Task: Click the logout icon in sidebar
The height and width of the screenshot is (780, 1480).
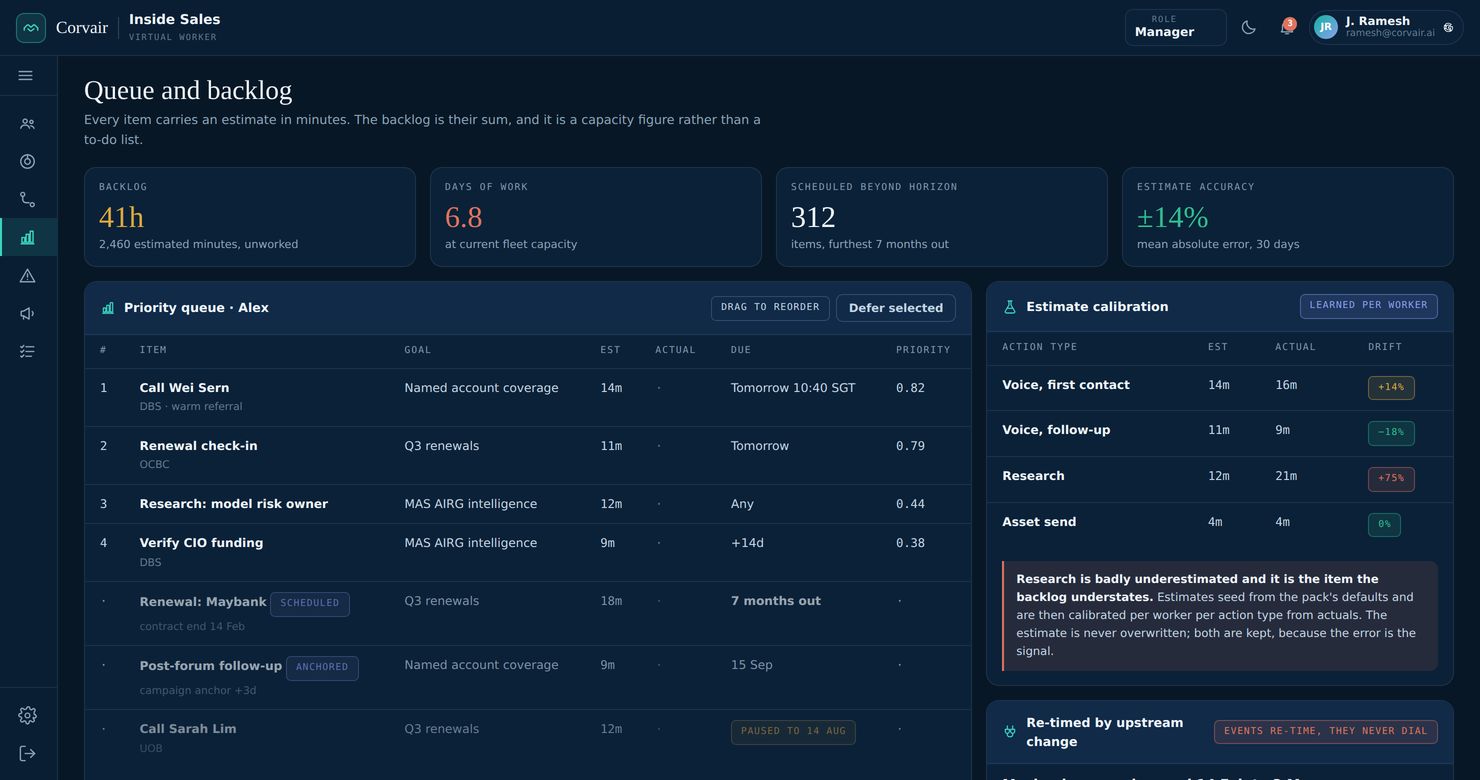Action: 28,754
